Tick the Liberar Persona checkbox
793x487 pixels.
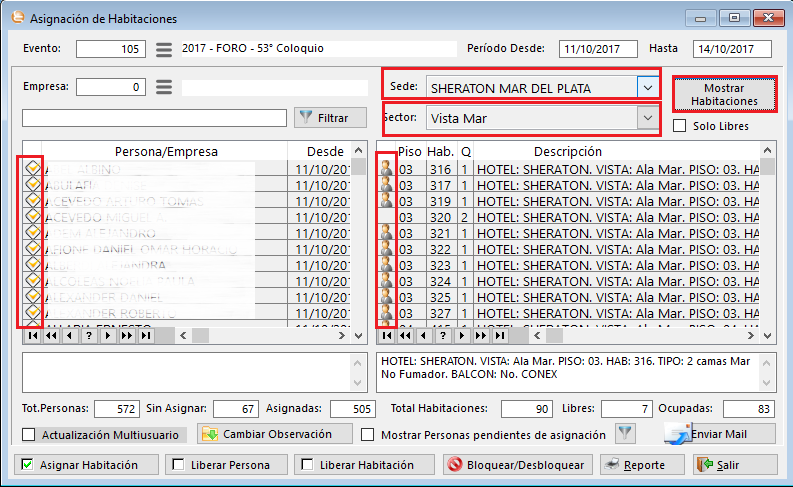(178, 465)
